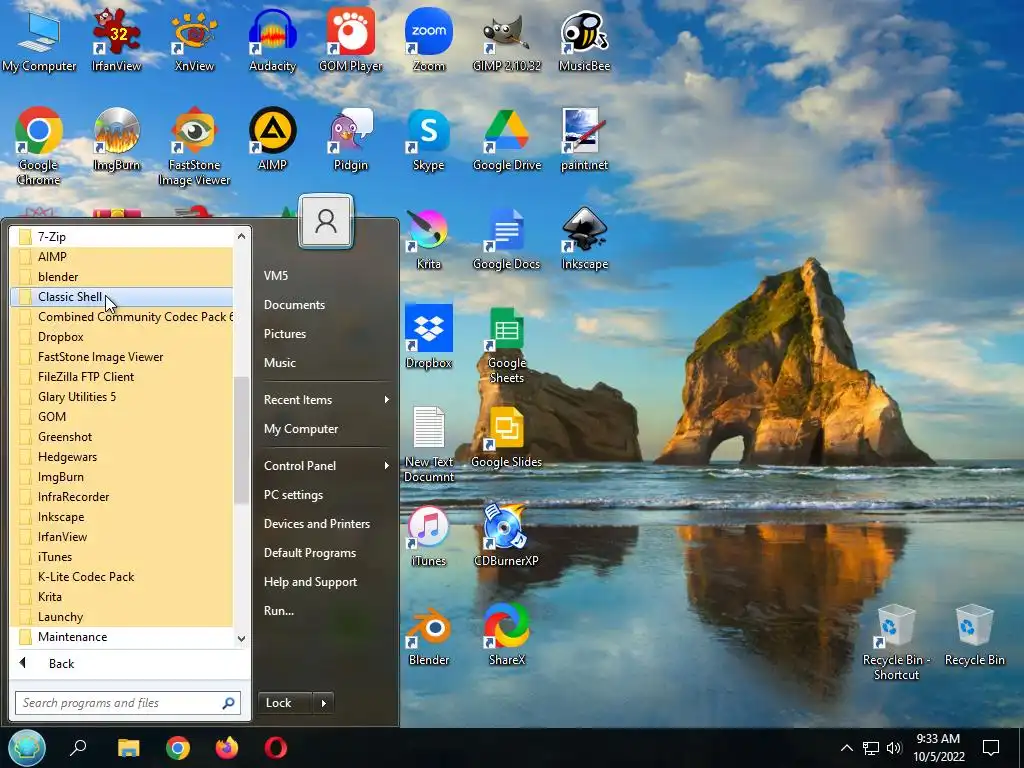Open Google Chrome desktop shortcut
1024x768 pixels.
(39, 146)
